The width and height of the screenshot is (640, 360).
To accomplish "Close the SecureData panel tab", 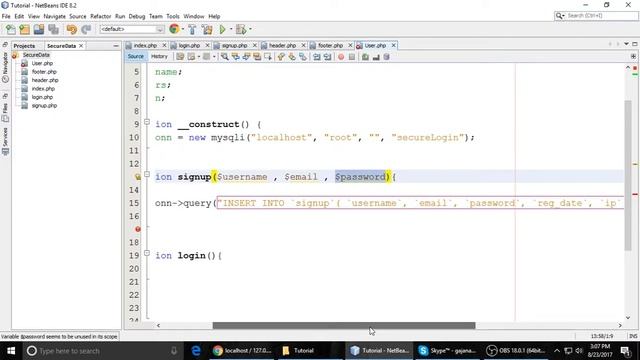I will tap(81, 46).
